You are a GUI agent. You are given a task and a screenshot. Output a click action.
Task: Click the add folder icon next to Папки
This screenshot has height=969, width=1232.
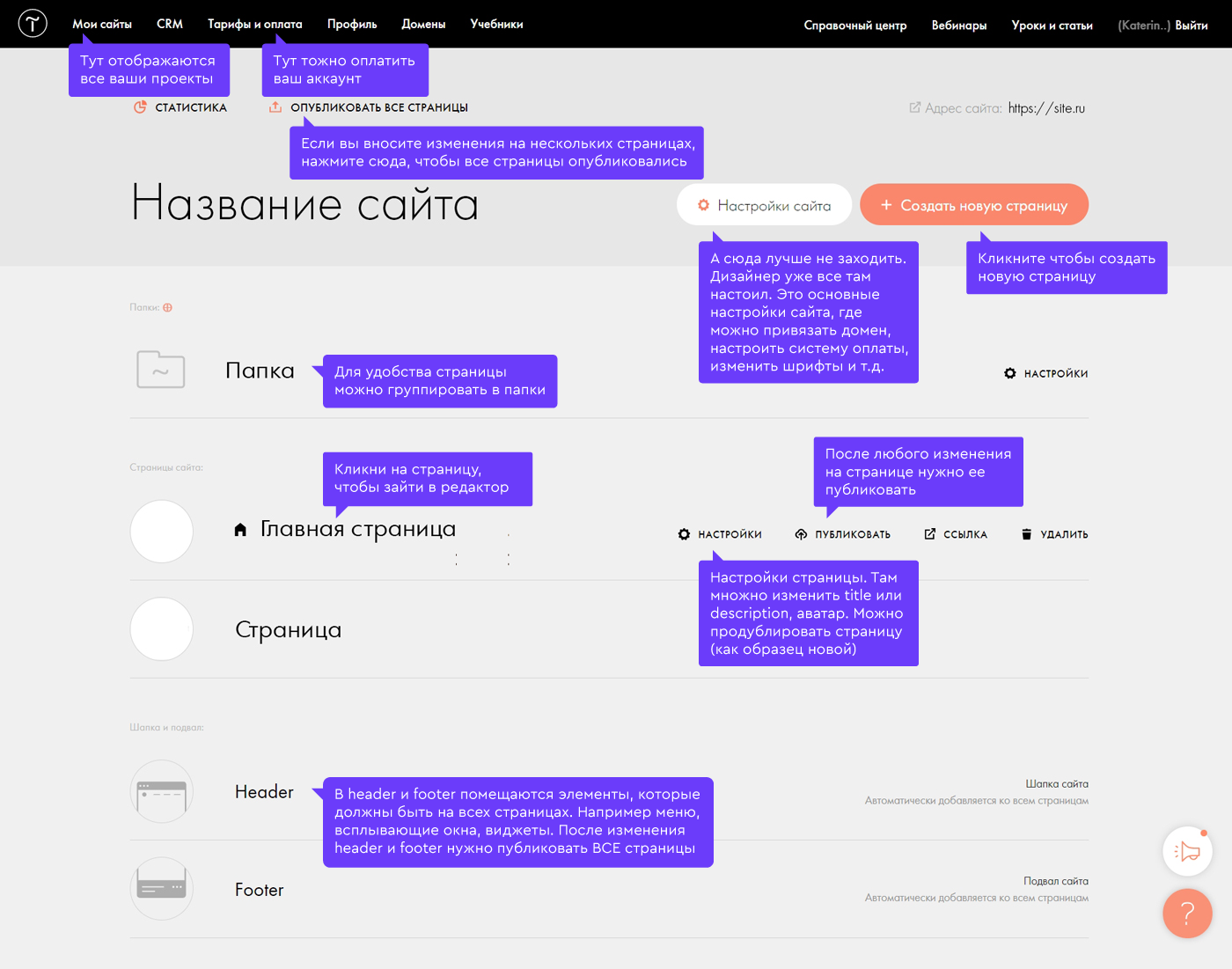tap(167, 307)
